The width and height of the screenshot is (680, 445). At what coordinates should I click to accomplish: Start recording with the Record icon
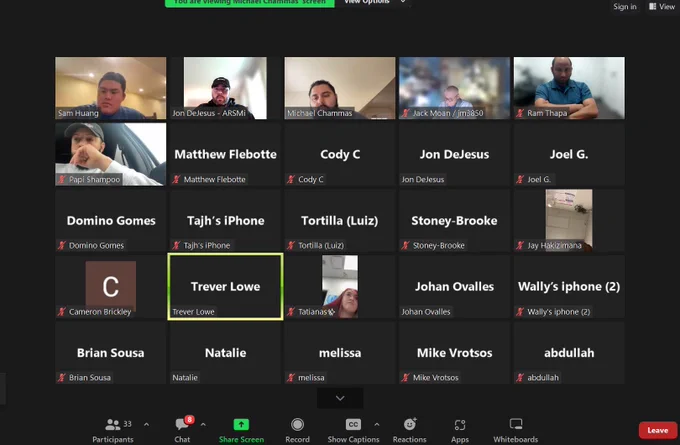pos(298,424)
